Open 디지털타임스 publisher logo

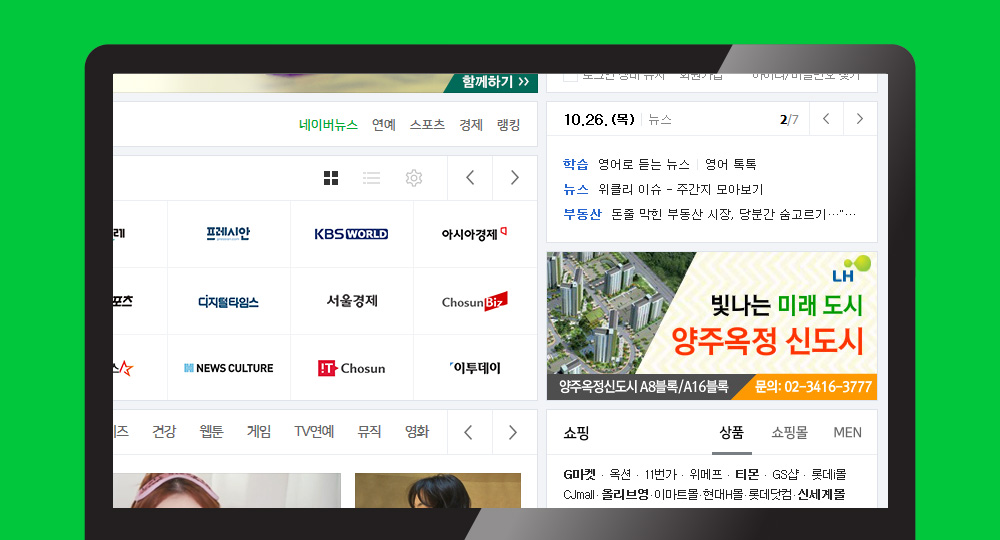pyautogui.click(x=228, y=302)
